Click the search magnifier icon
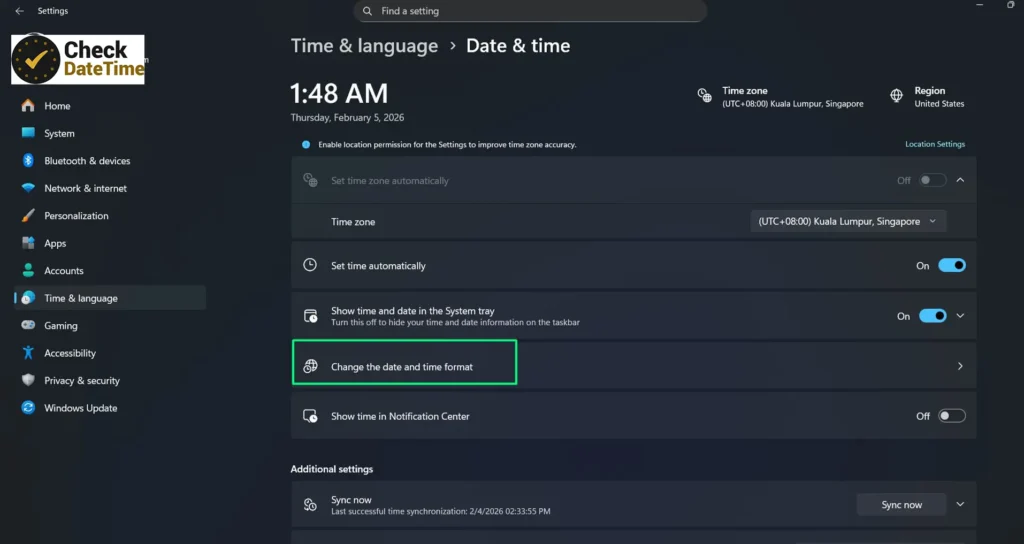This screenshot has height=544, width=1024. tap(368, 11)
